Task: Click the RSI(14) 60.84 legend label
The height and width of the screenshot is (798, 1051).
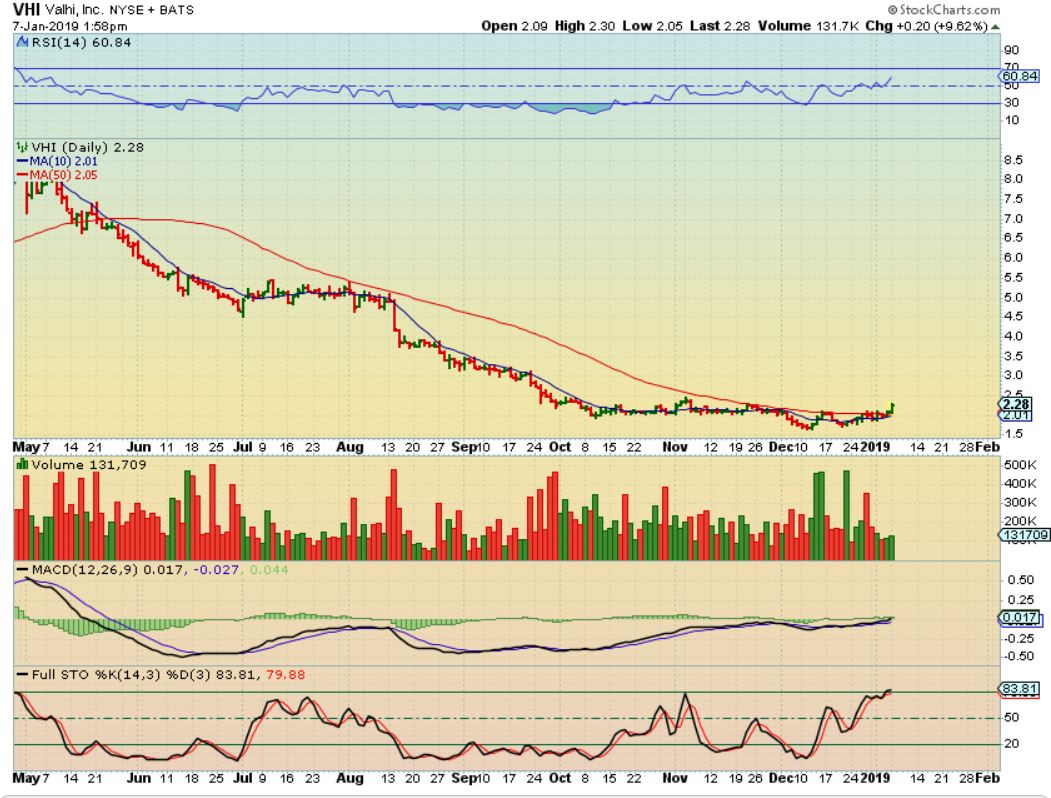Action: pos(82,42)
